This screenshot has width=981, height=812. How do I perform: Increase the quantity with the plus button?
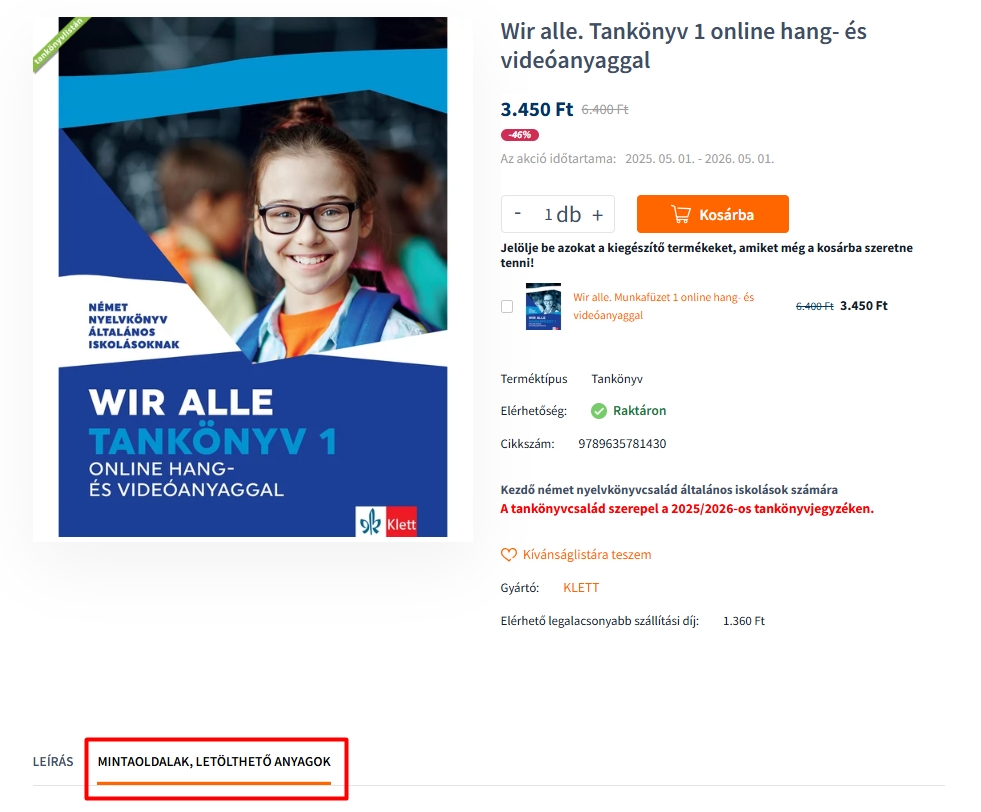coord(597,215)
